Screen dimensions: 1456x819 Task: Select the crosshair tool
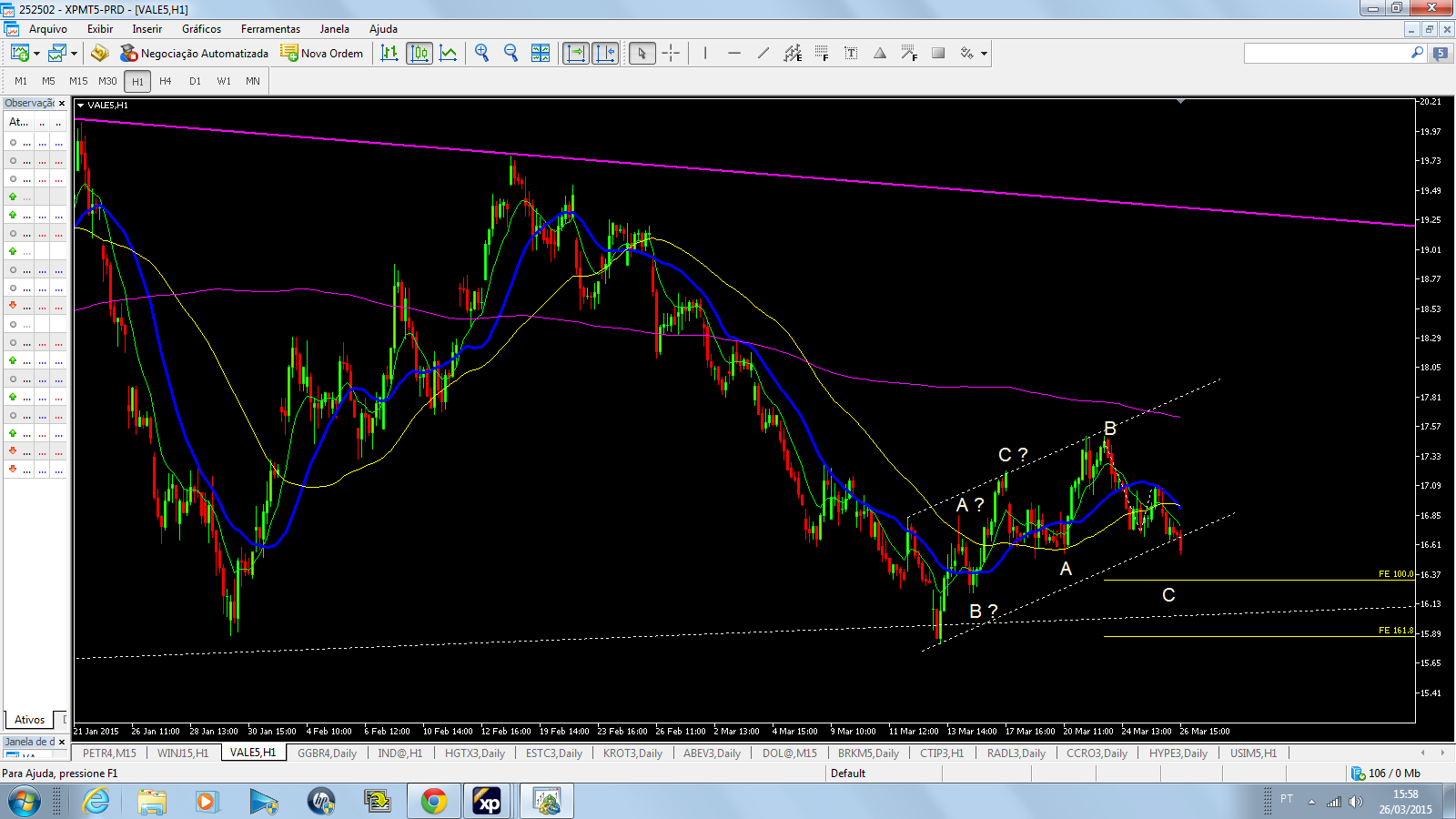671,53
